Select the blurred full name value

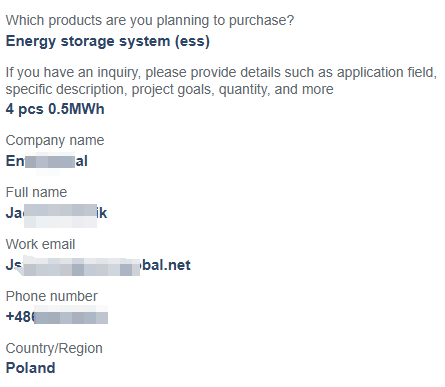click(56, 213)
